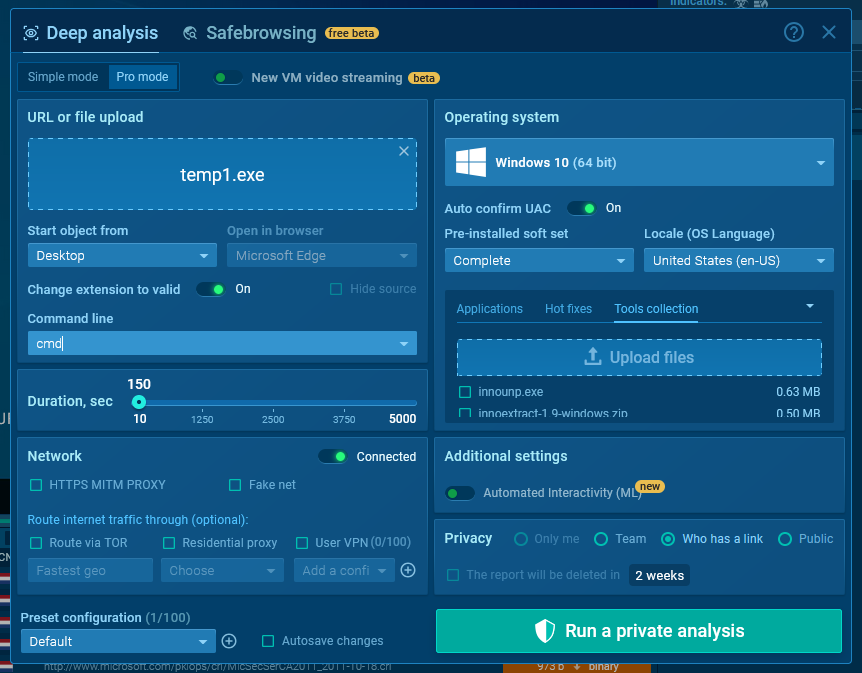
Task: Select the Public privacy option
Action: tap(785, 539)
